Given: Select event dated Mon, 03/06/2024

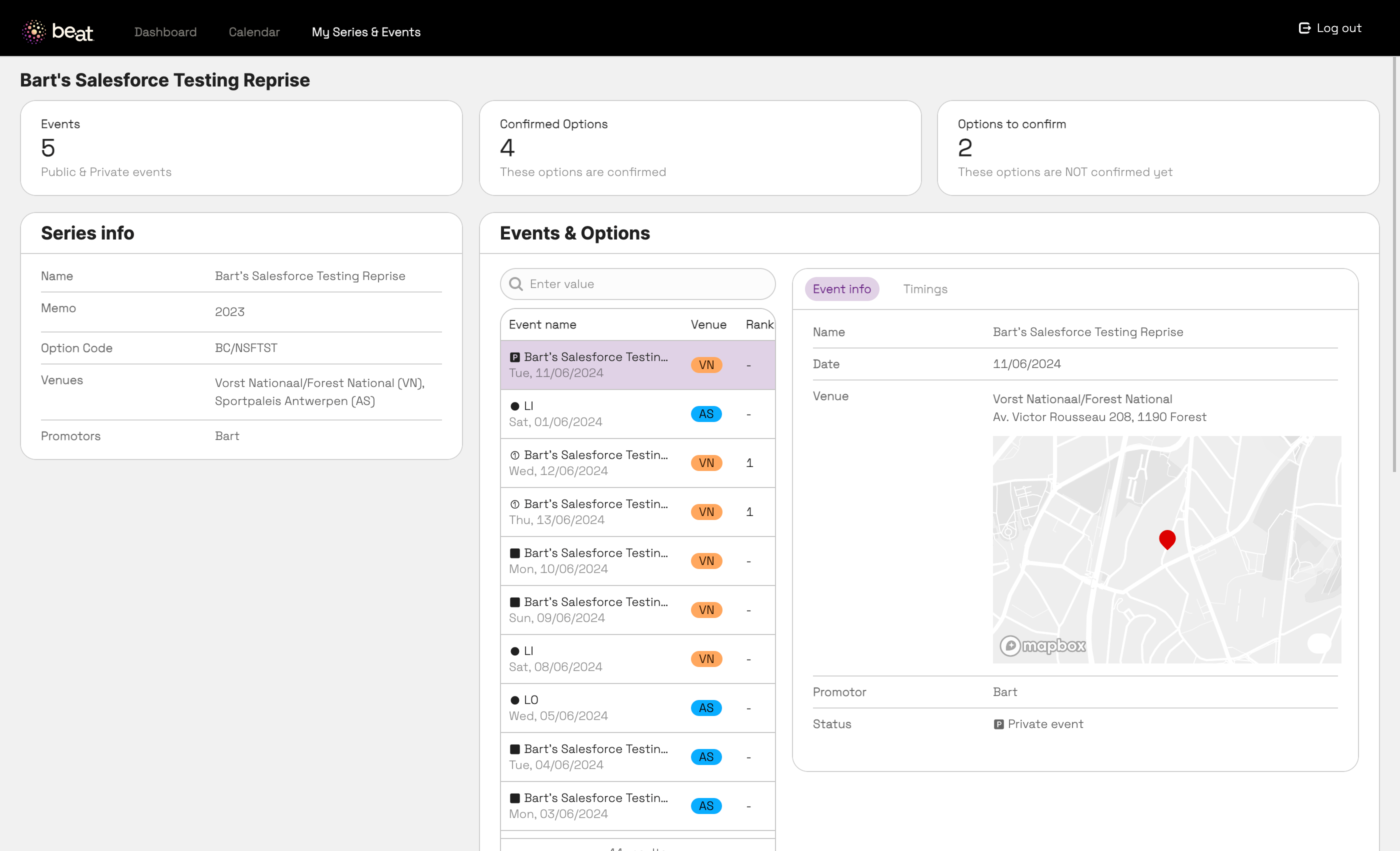Looking at the screenshot, I should tap(637, 806).
